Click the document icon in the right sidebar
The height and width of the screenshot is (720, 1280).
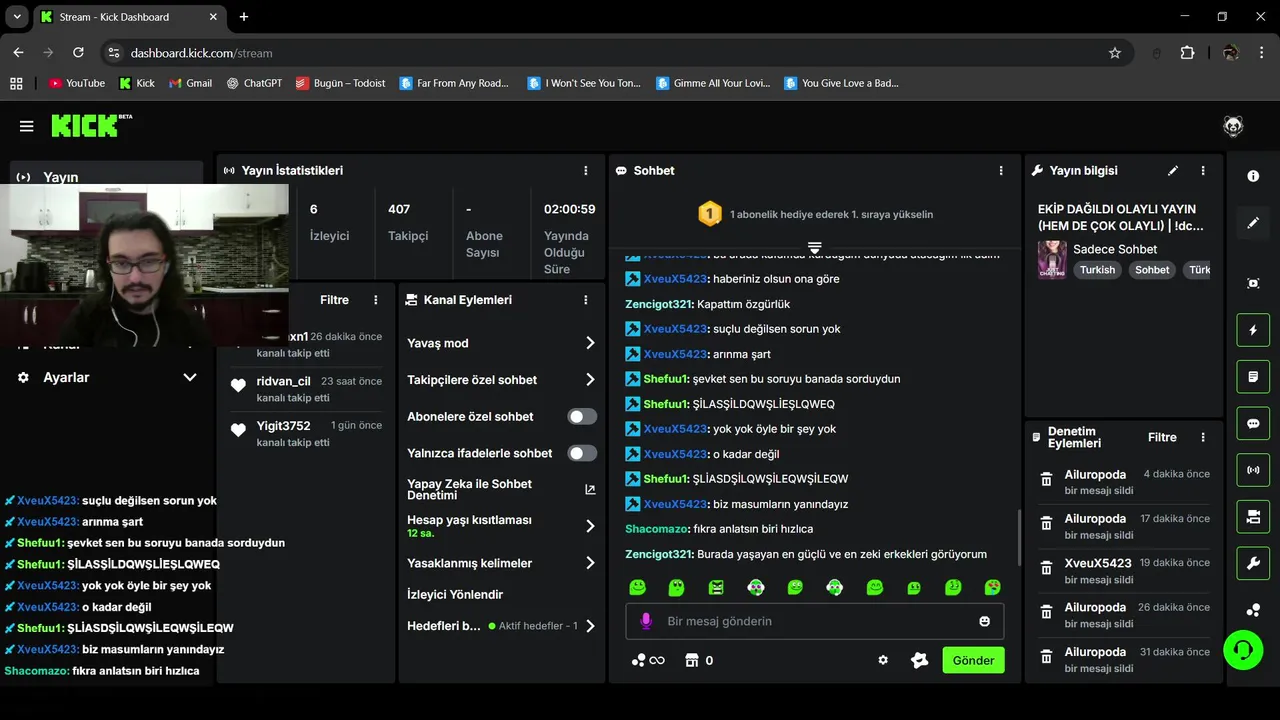click(1253, 377)
